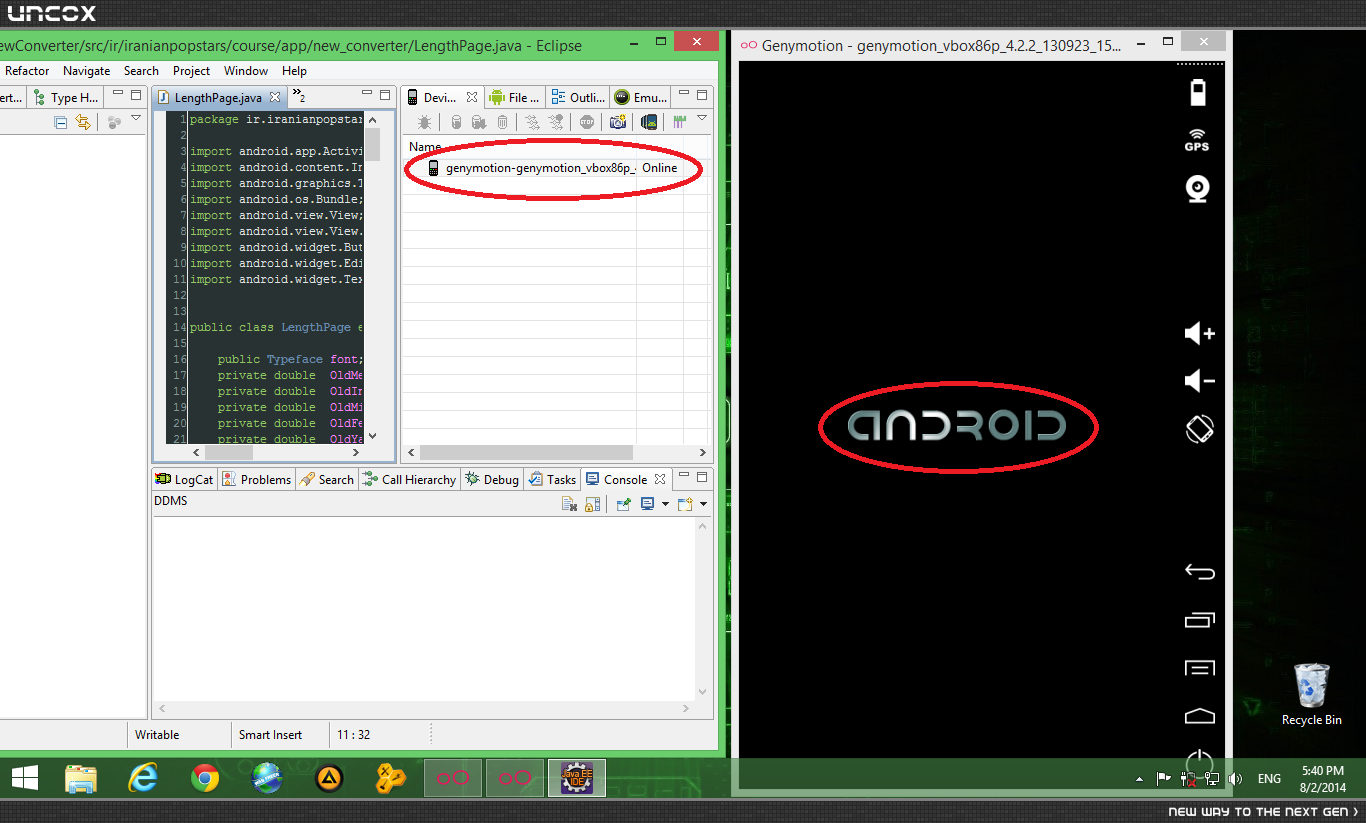This screenshot has height=823, width=1366.
Task: Click rotate screen icon in Genymotion
Action: (1199, 429)
